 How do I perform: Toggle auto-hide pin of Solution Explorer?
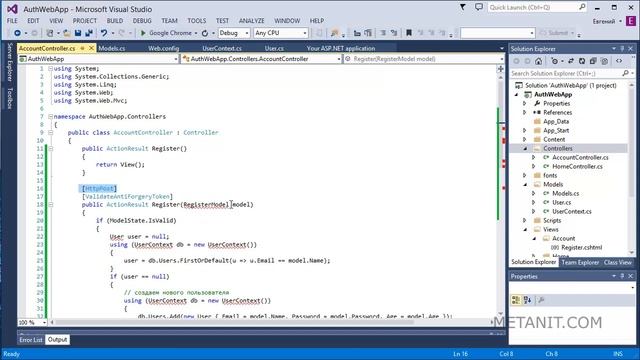[x=622, y=49]
